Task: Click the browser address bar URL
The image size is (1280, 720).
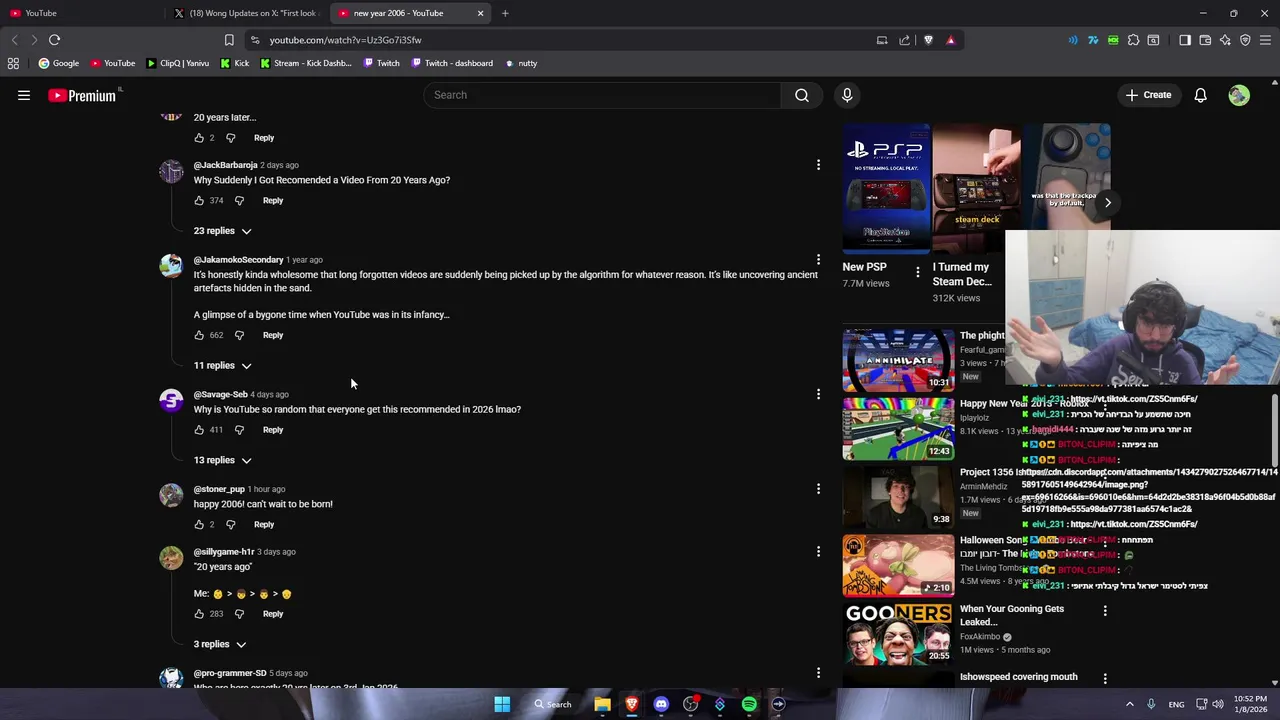Action: pos(345,40)
